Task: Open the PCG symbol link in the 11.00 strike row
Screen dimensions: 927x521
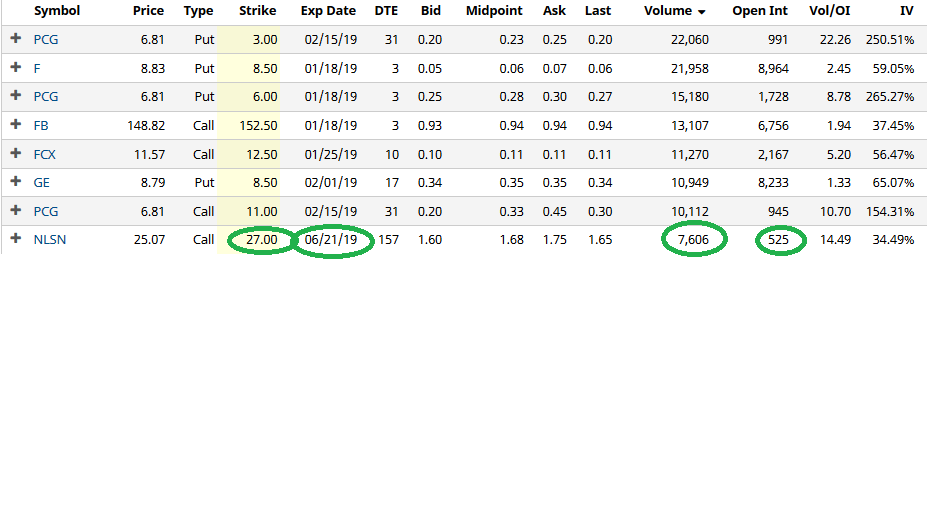Action: 46,211
